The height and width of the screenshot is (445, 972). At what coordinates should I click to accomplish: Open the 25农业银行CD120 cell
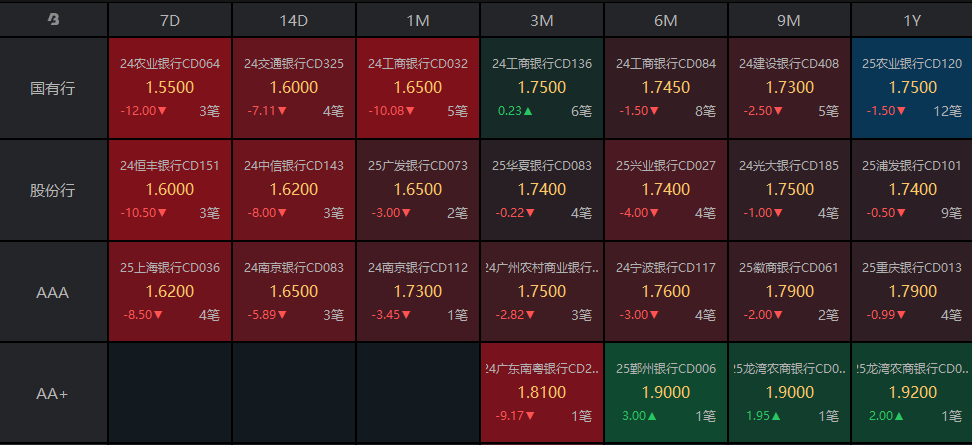(911, 88)
